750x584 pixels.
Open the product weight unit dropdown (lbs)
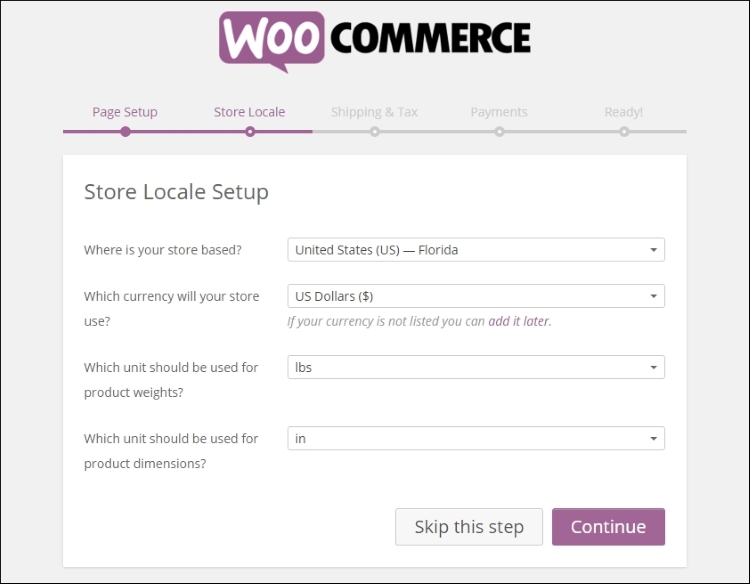tap(475, 367)
